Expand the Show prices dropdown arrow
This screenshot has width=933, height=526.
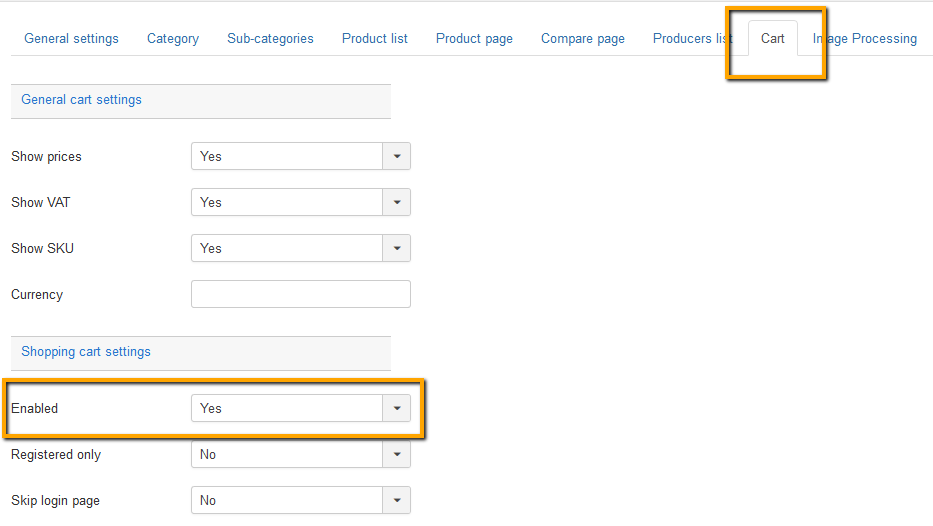tap(396, 156)
